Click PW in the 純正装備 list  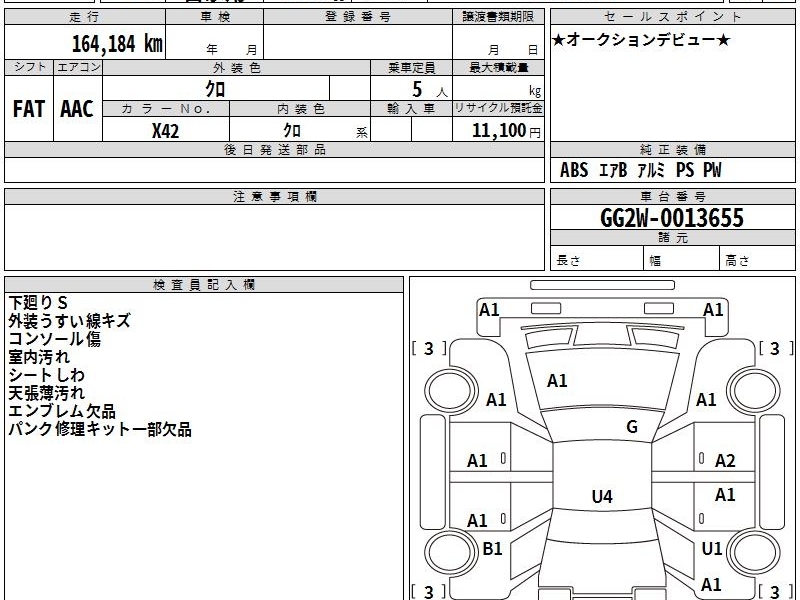point(712,170)
